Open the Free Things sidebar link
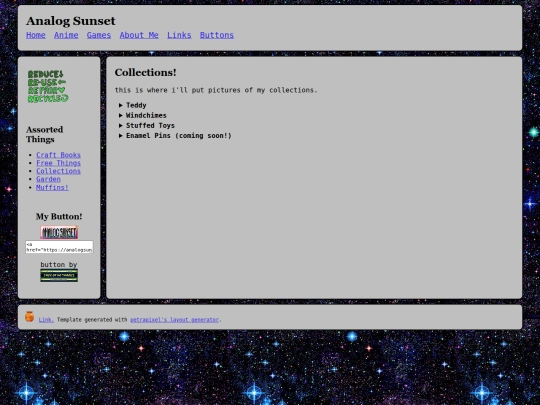This screenshot has width=540, height=405. click(59, 163)
